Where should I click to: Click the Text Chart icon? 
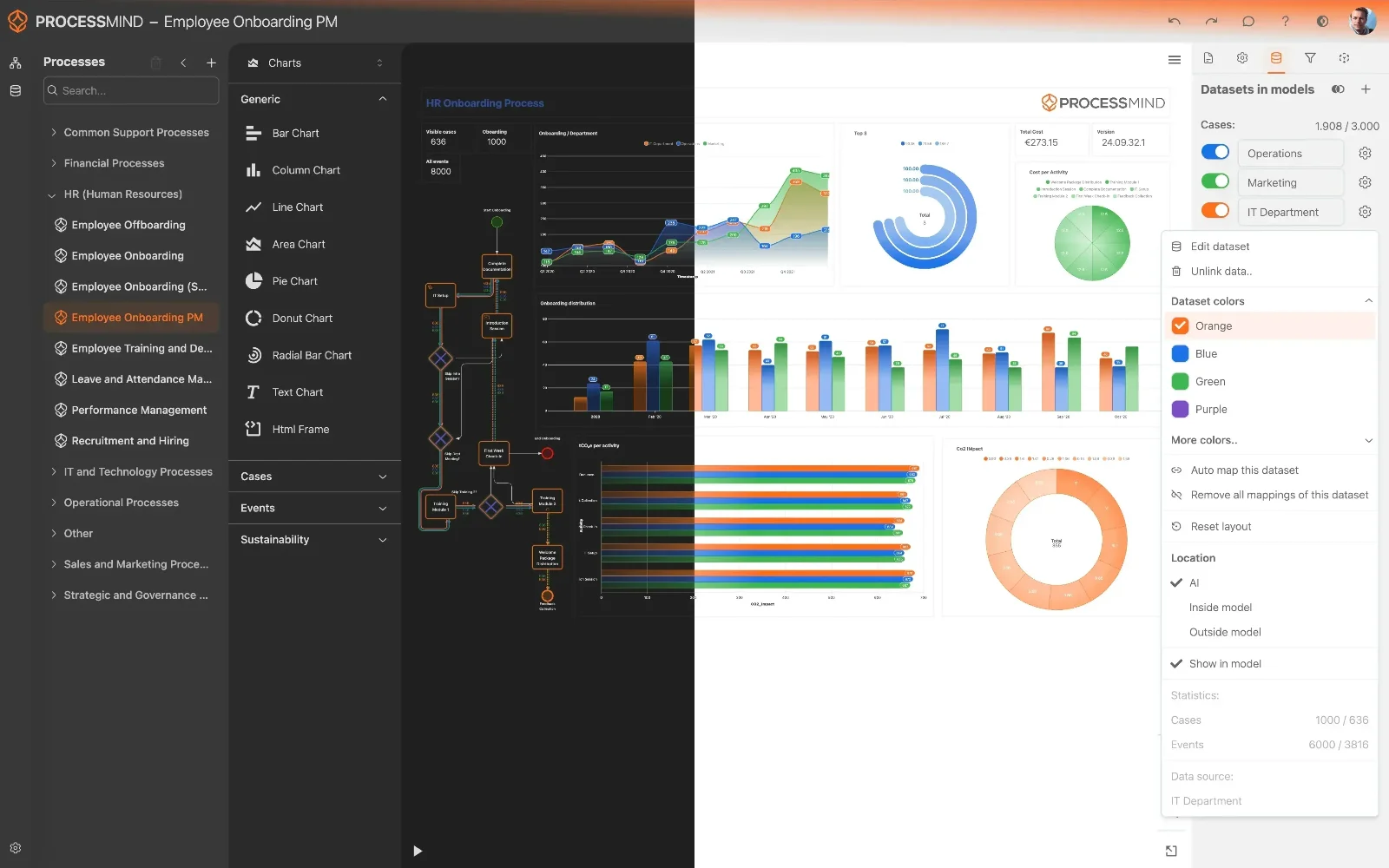253,392
